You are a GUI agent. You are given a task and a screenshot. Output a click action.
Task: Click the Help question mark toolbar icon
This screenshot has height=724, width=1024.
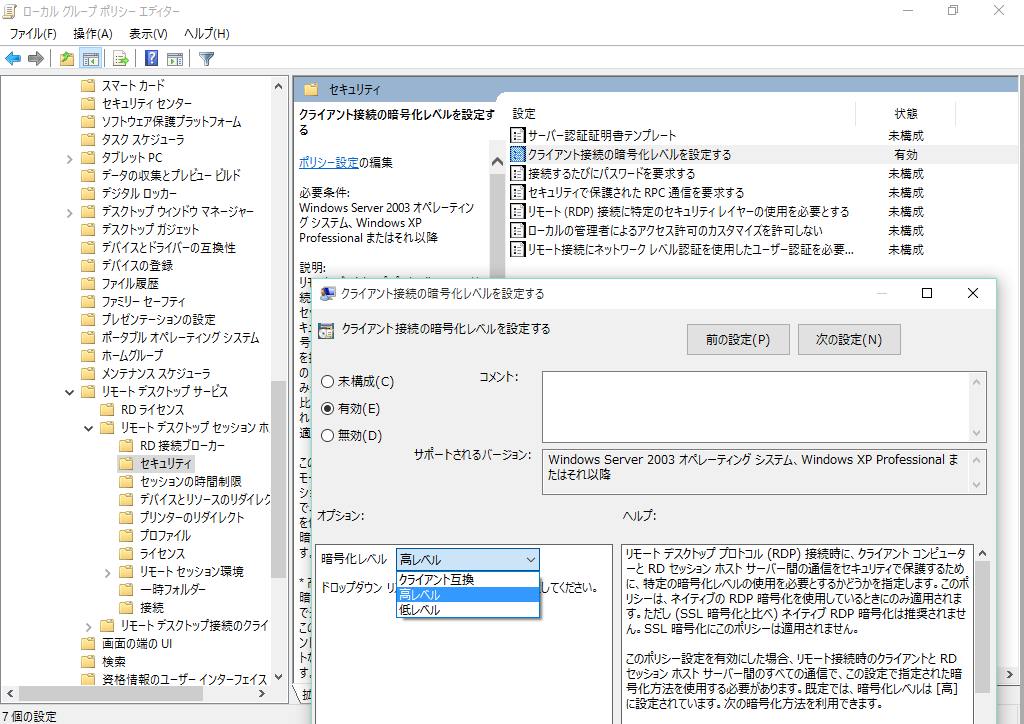152,58
